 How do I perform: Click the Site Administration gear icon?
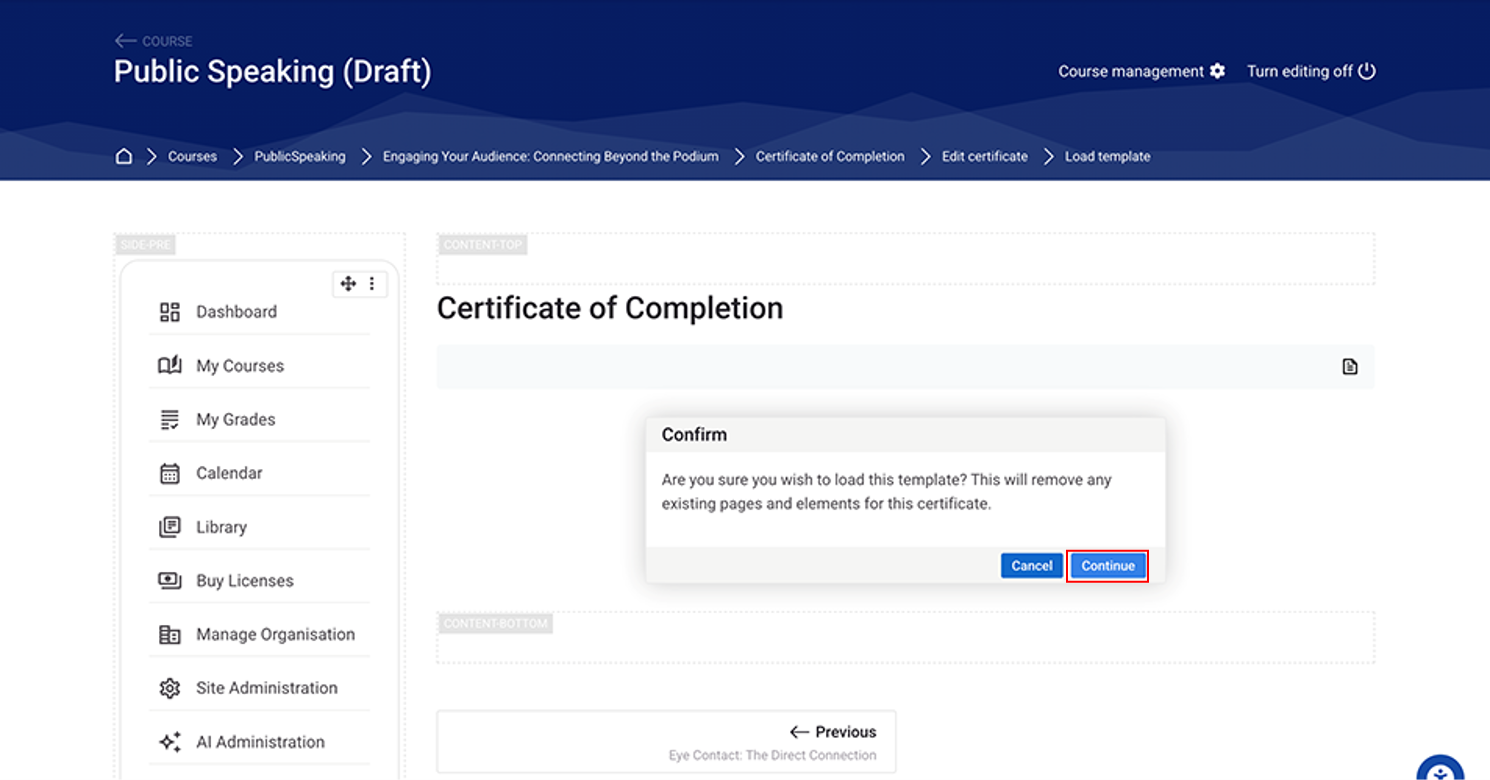click(170, 688)
